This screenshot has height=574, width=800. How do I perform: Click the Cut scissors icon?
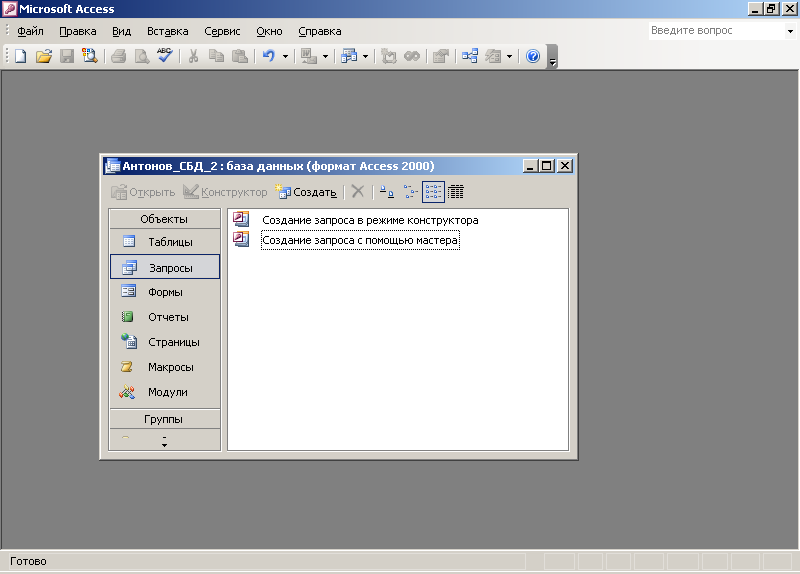[x=193, y=56]
